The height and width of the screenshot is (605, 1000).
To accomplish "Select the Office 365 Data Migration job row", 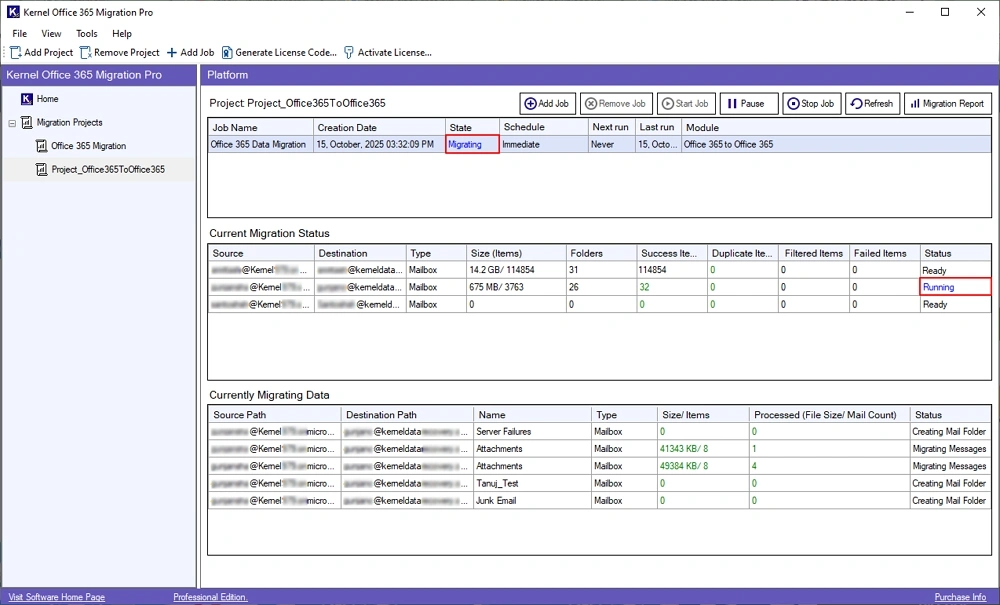I will (x=258, y=145).
